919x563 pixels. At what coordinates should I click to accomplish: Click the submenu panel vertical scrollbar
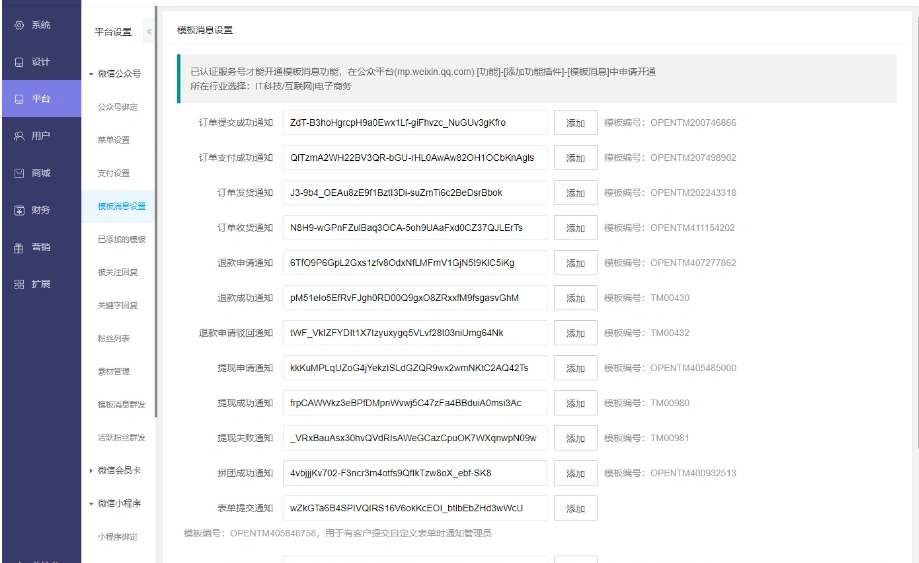pyautogui.click(x=156, y=212)
